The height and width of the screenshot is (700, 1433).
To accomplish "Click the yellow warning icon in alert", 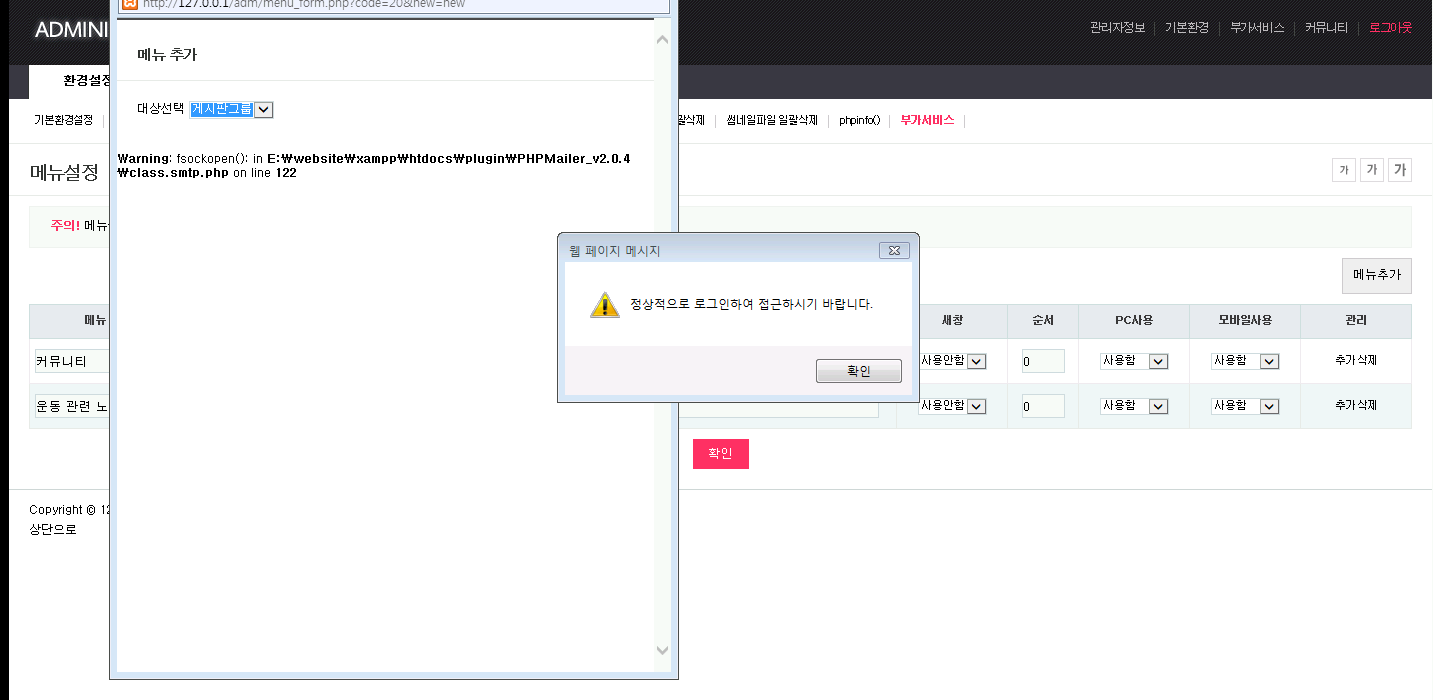I will (x=604, y=305).
